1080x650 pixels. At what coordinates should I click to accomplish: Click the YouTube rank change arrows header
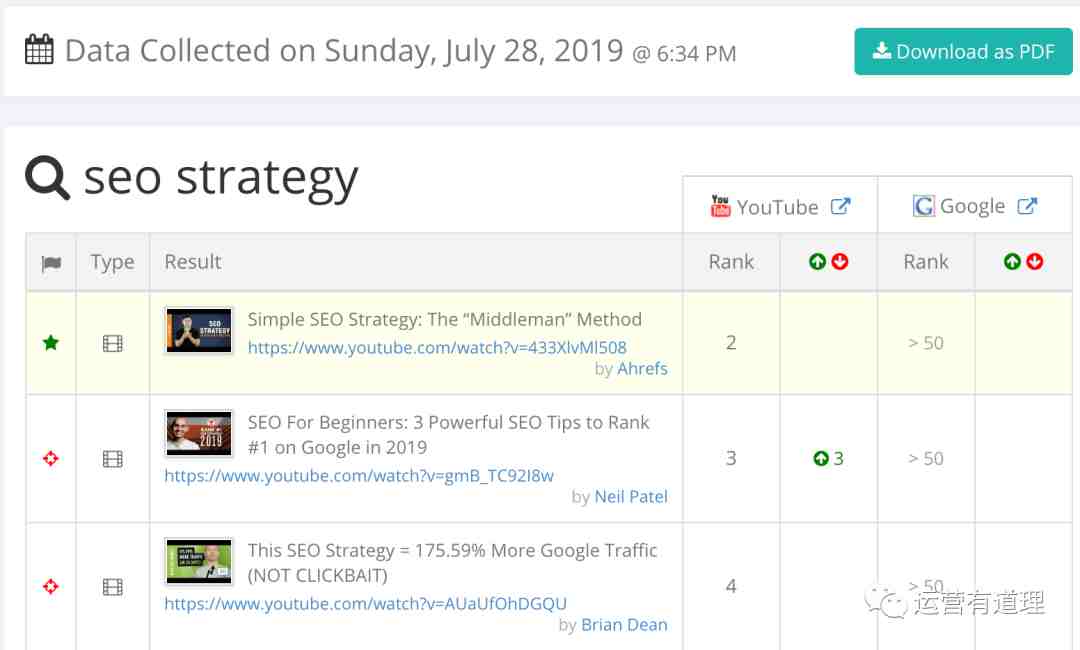[x=829, y=262]
